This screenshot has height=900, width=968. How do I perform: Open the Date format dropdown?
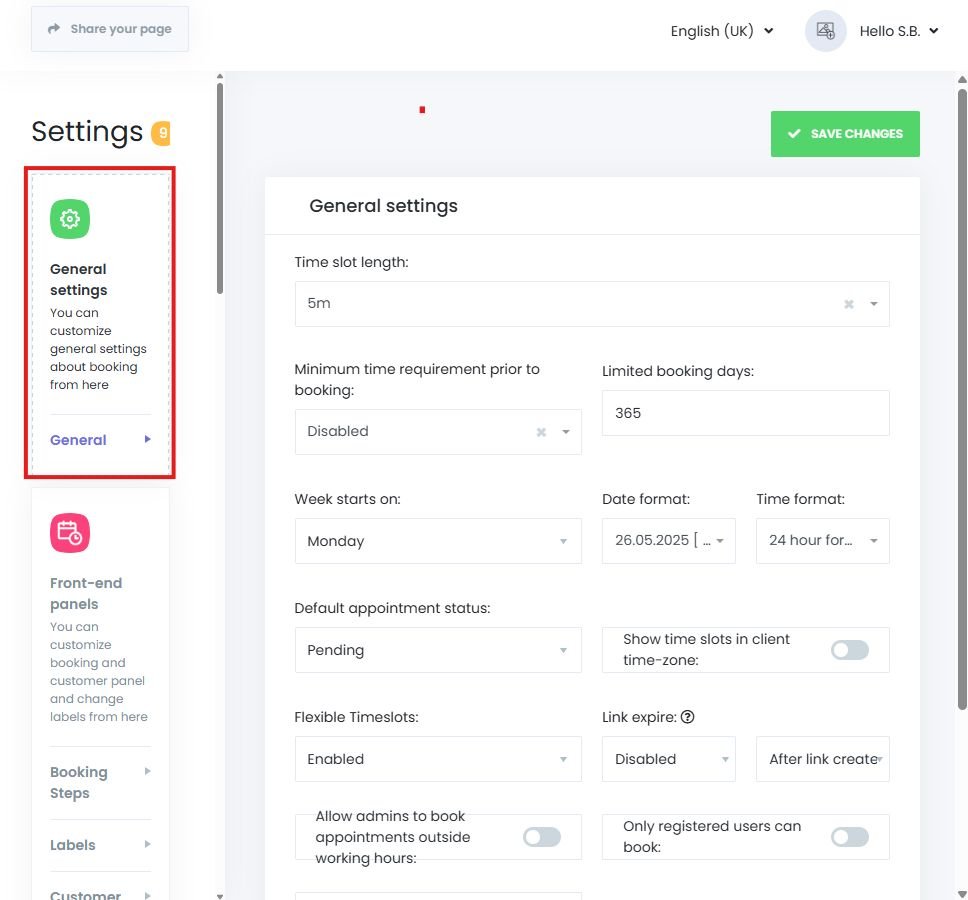pyautogui.click(x=668, y=541)
